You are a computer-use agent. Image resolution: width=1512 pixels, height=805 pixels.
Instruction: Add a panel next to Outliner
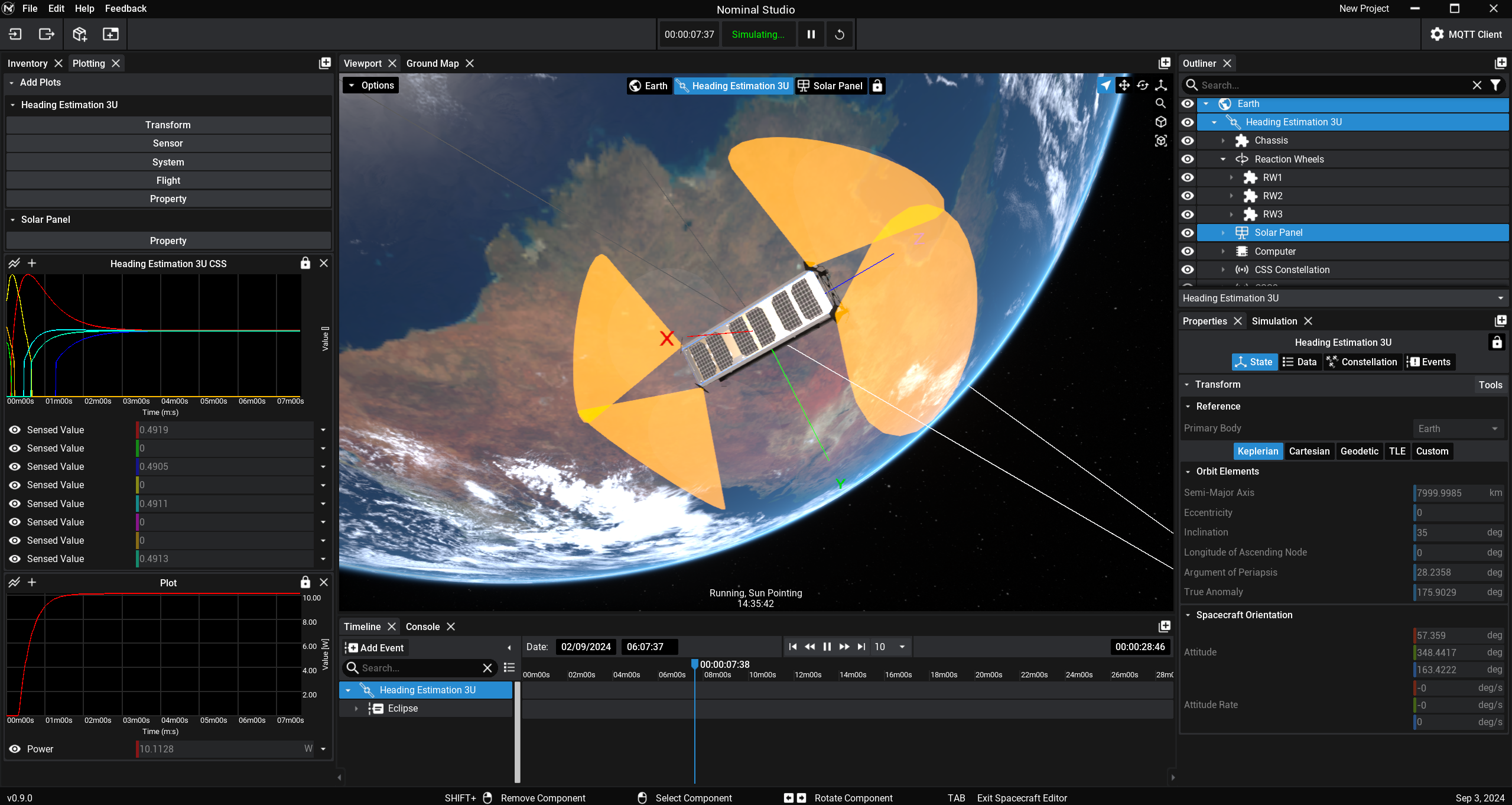tap(1500, 63)
